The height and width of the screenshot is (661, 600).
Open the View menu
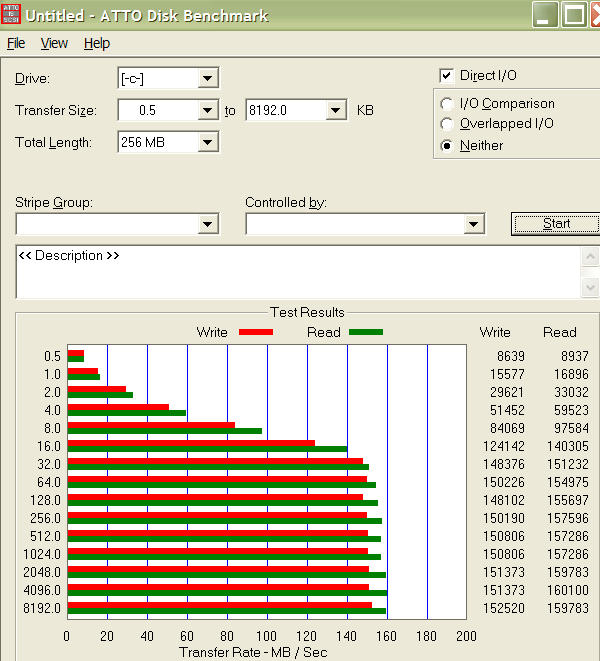point(54,43)
